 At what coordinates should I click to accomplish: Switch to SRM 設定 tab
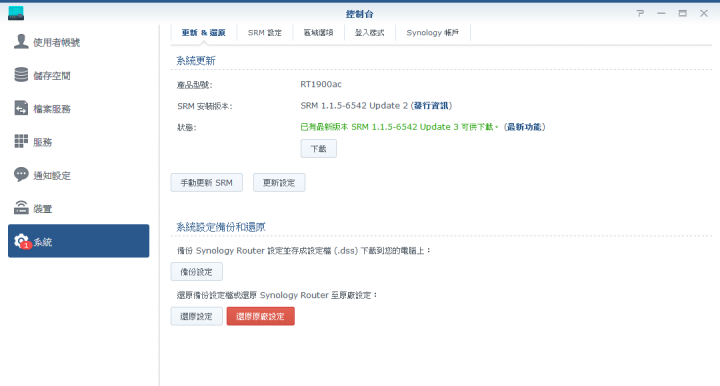pos(265,33)
